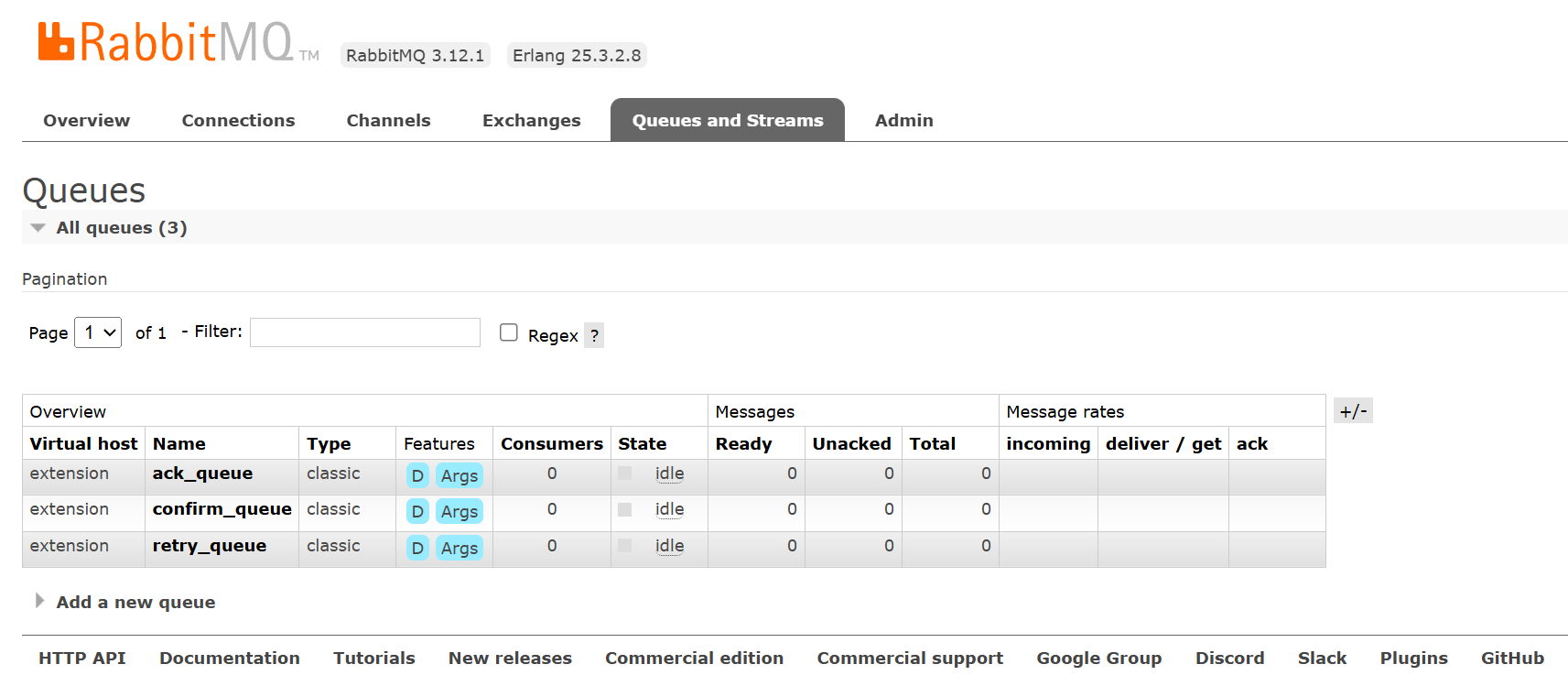Expand Add a new queue section

[x=135, y=602]
